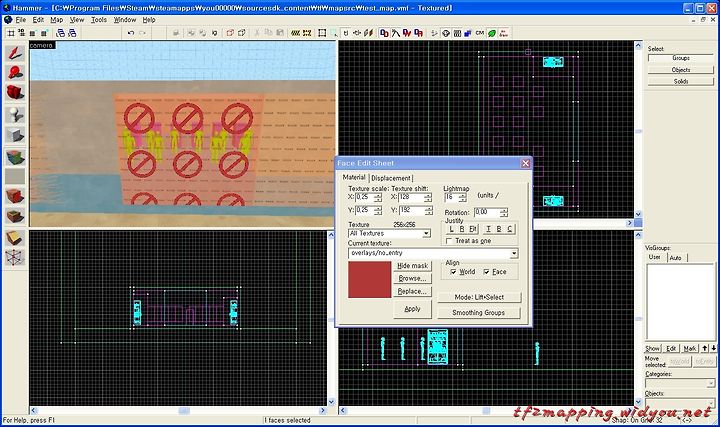This screenshot has width=720, height=427.
Task: Click the Lightmap scale spinner arrows
Action: (x=462, y=197)
